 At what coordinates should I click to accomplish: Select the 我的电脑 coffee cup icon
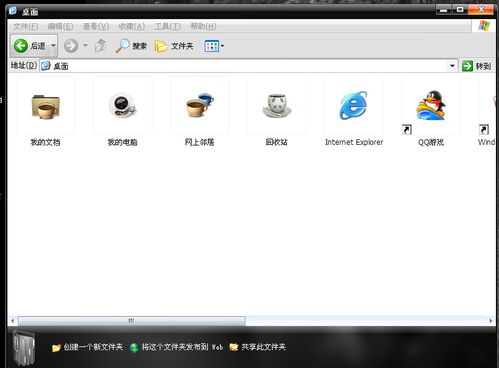pyautogui.click(x=122, y=106)
